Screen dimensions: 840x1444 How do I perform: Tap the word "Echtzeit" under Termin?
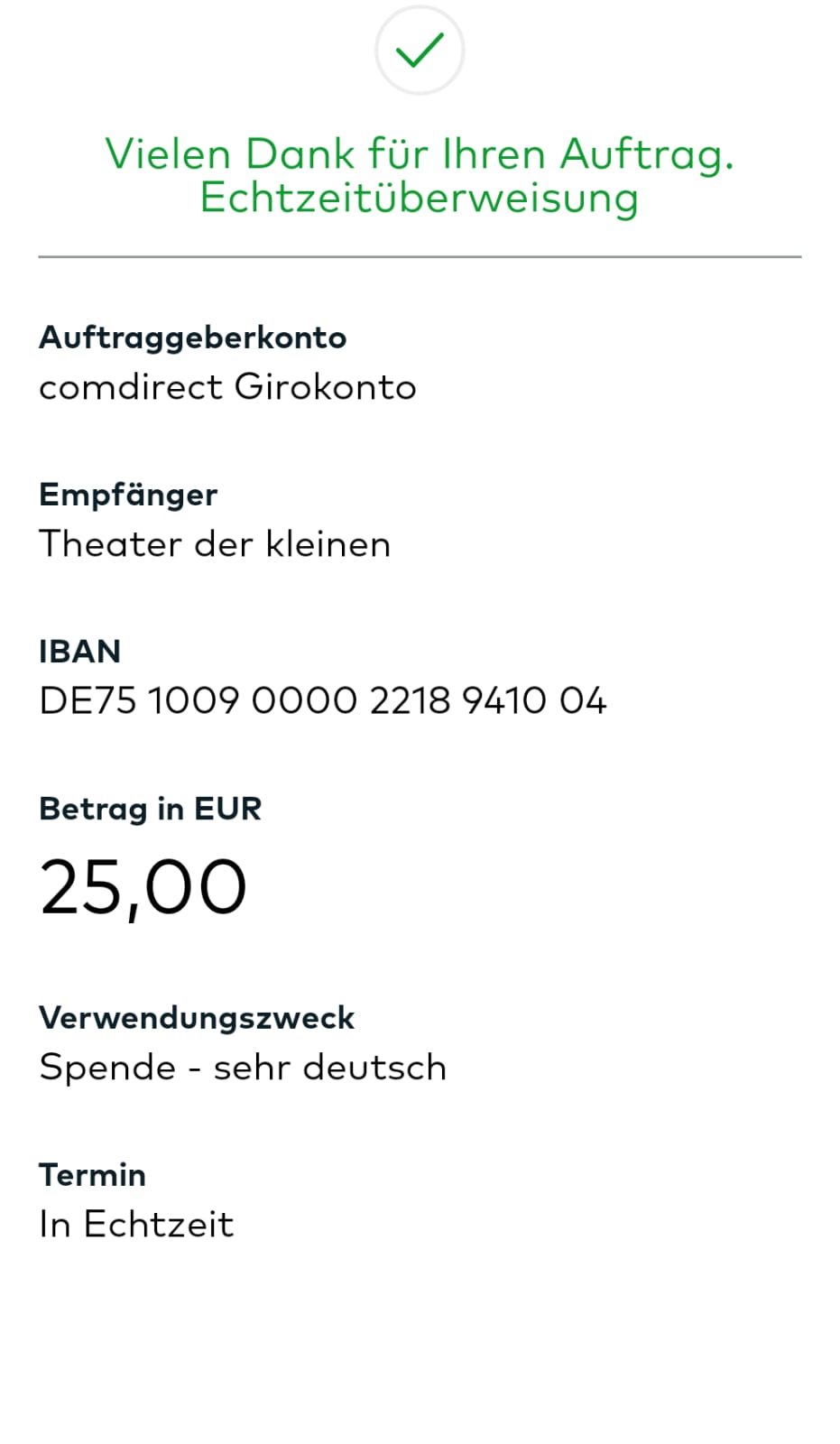159,1225
